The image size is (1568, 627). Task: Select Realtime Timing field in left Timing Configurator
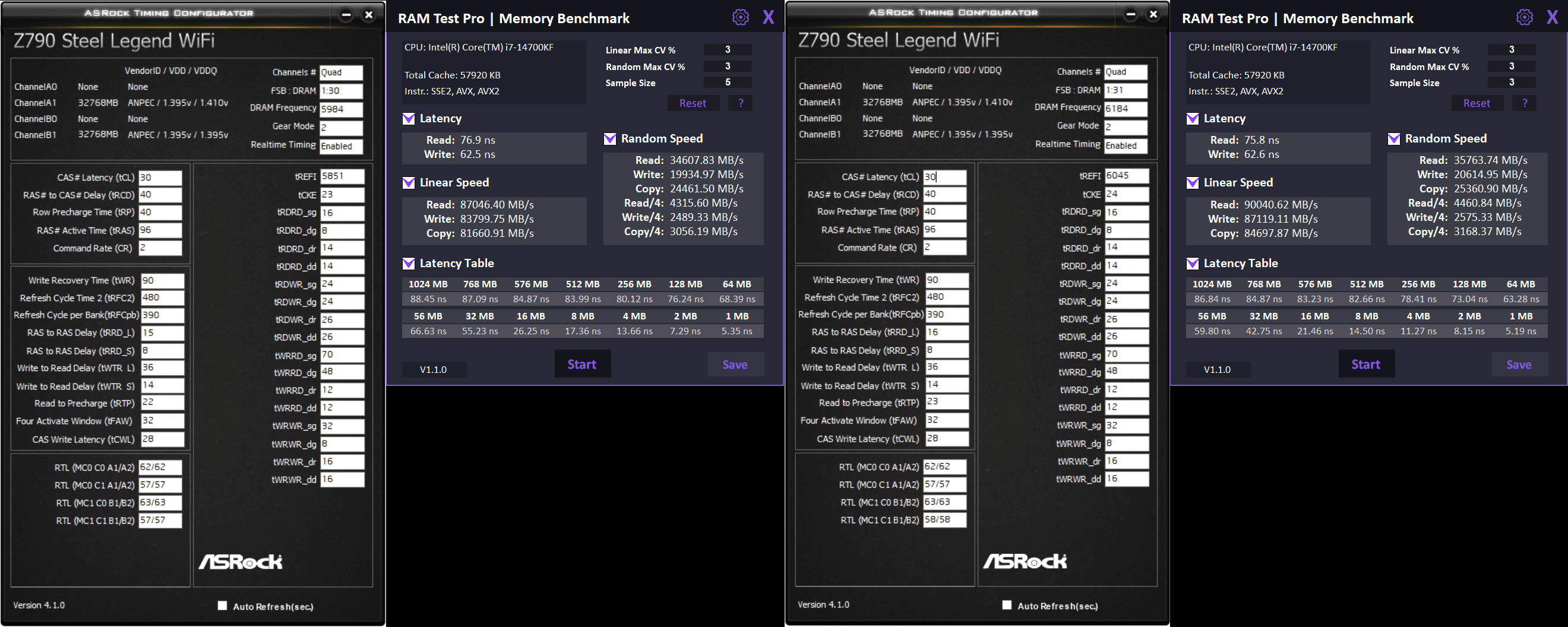[x=342, y=146]
